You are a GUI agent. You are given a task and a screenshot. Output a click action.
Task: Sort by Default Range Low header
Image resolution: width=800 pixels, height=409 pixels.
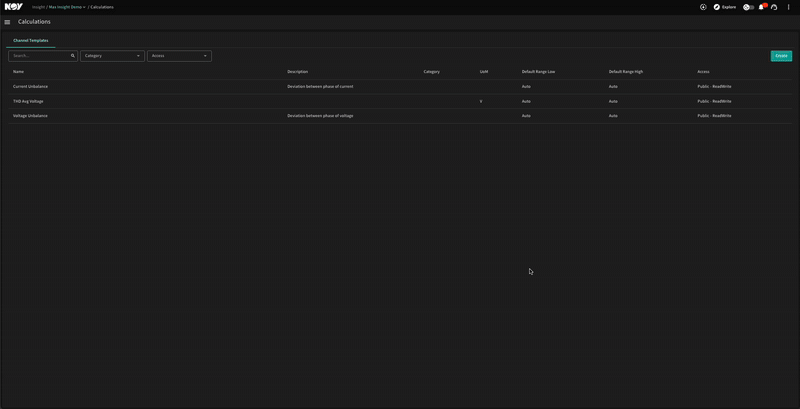538,72
